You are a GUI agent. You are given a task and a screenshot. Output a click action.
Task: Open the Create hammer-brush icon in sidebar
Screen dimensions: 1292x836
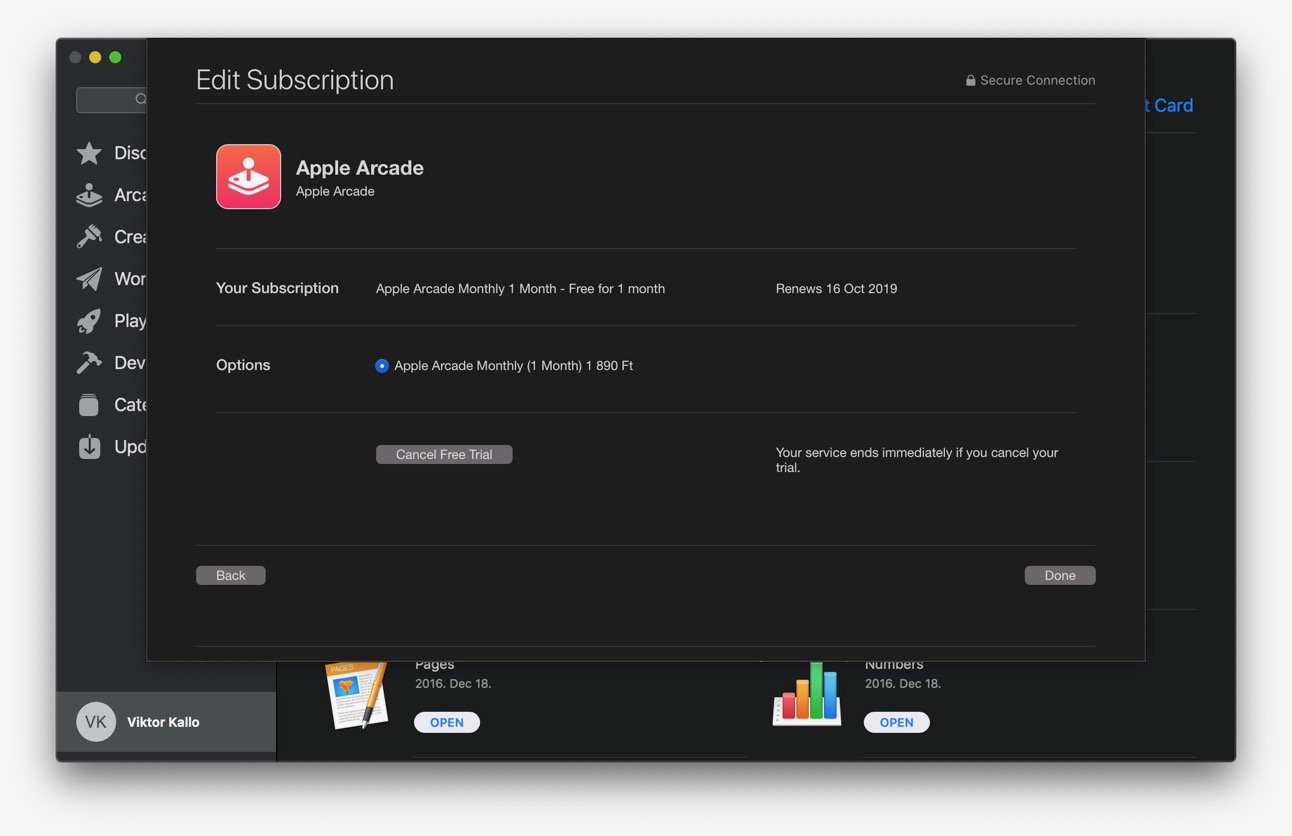pos(89,237)
